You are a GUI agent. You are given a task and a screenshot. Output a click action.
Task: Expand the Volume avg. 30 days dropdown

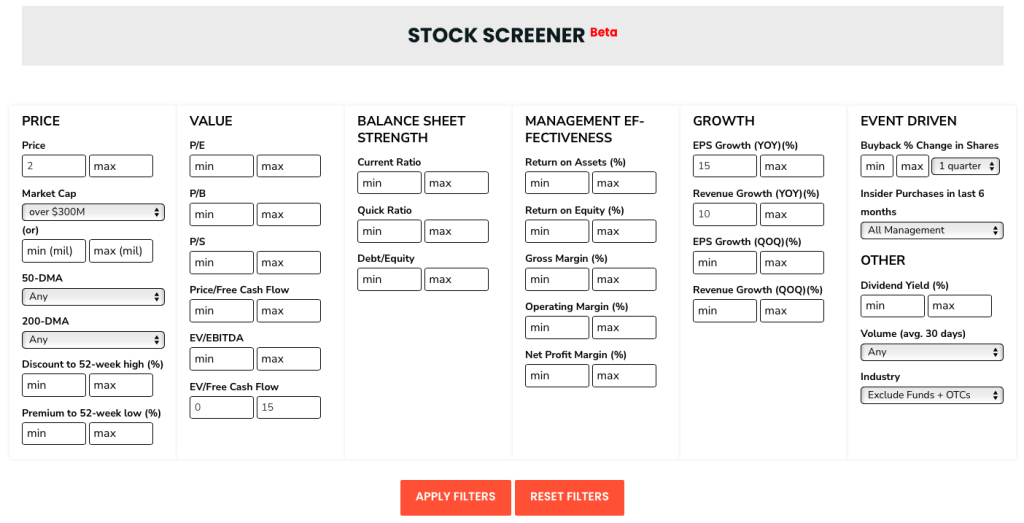tap(932, 352)
